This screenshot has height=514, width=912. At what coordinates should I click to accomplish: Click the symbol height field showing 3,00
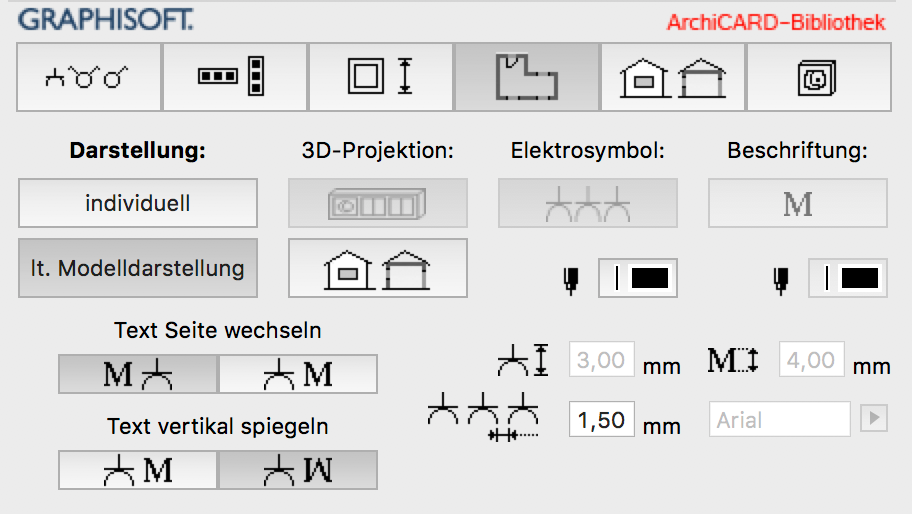(x=601, y=360)
